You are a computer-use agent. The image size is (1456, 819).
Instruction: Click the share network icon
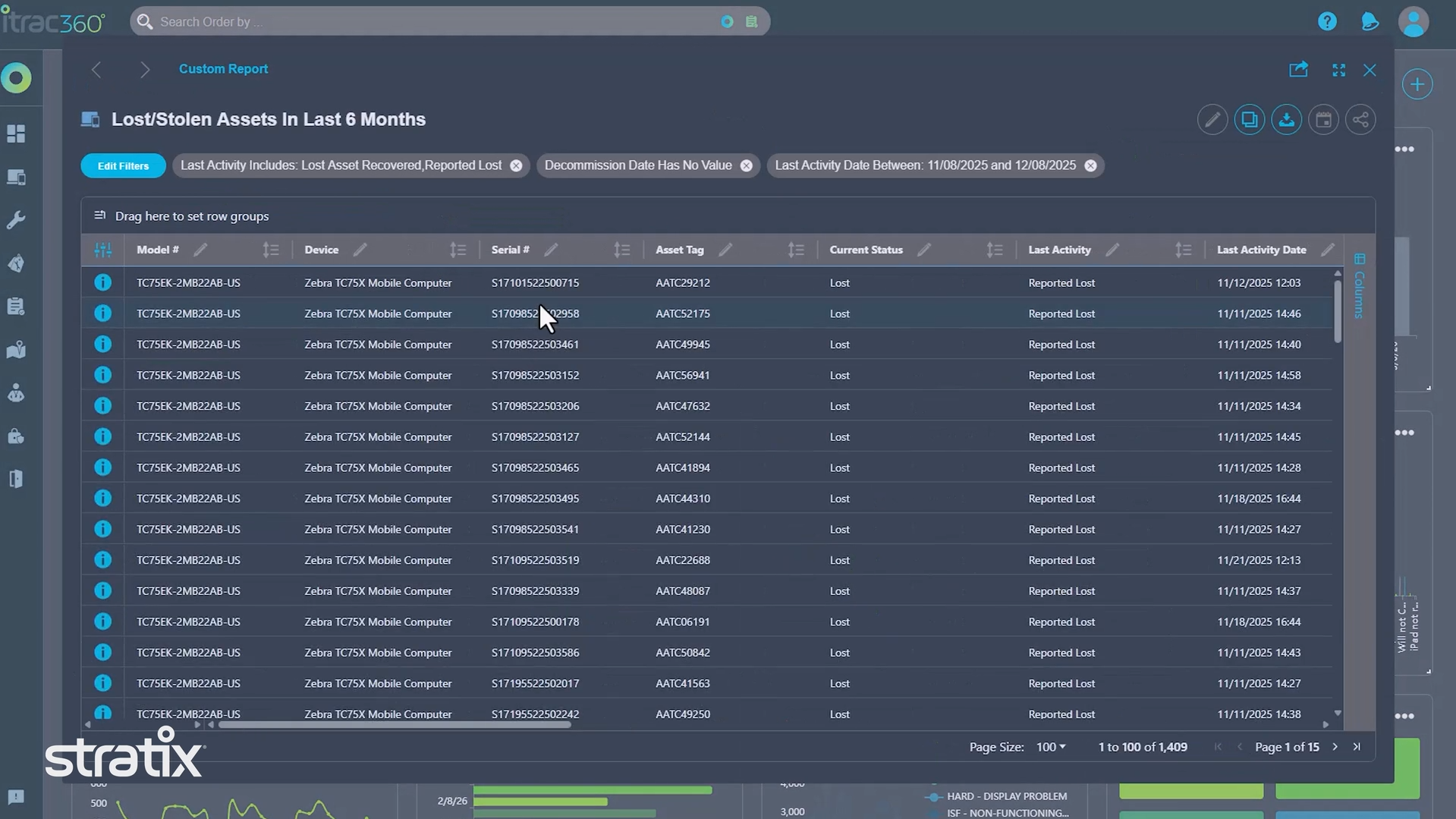pos(1360,120)
